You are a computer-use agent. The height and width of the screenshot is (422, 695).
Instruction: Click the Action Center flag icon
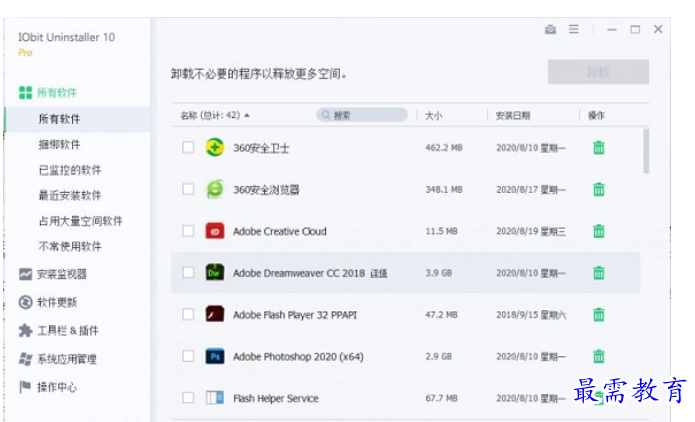25,387
